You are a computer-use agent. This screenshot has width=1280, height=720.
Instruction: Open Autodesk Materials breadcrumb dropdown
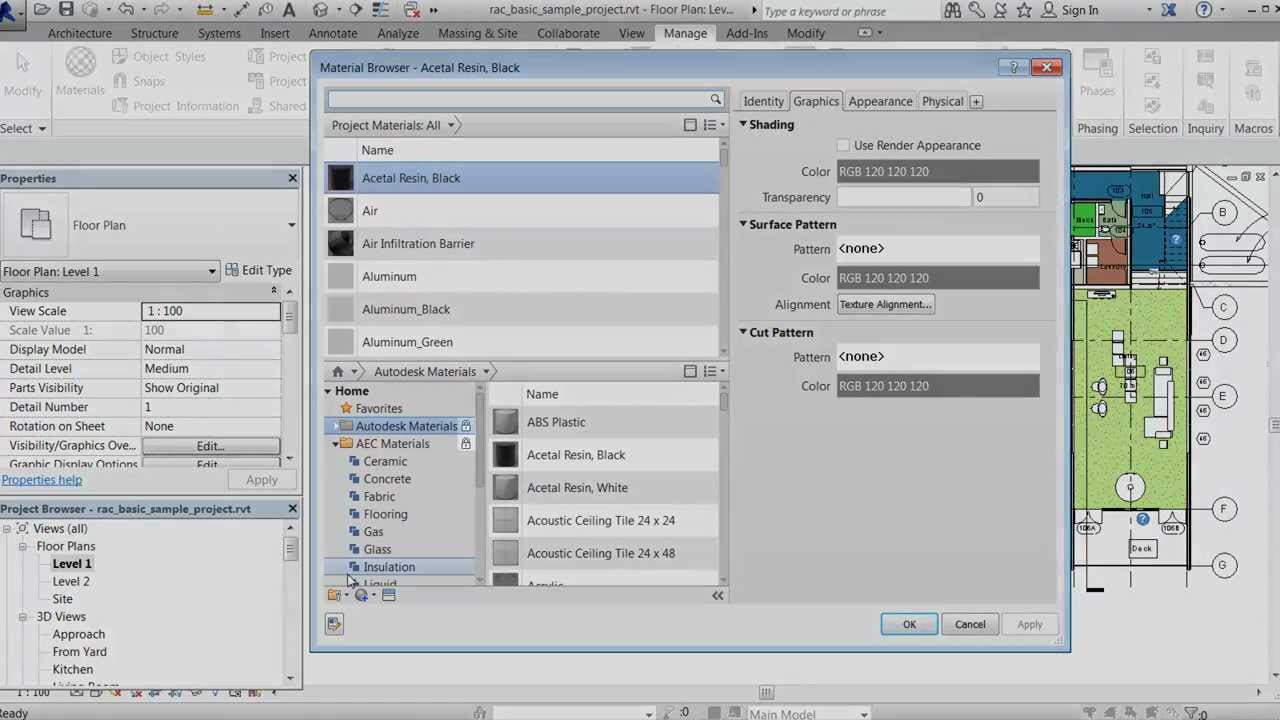point(486,372)
